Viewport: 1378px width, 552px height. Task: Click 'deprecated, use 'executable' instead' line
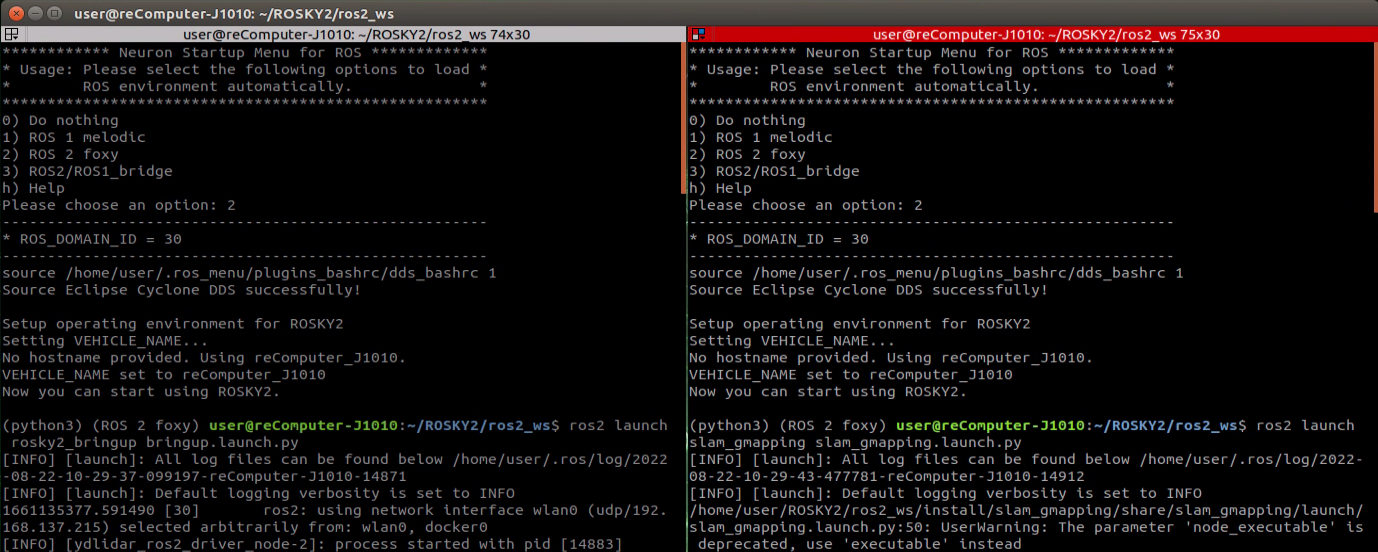(x=860, y=544)
